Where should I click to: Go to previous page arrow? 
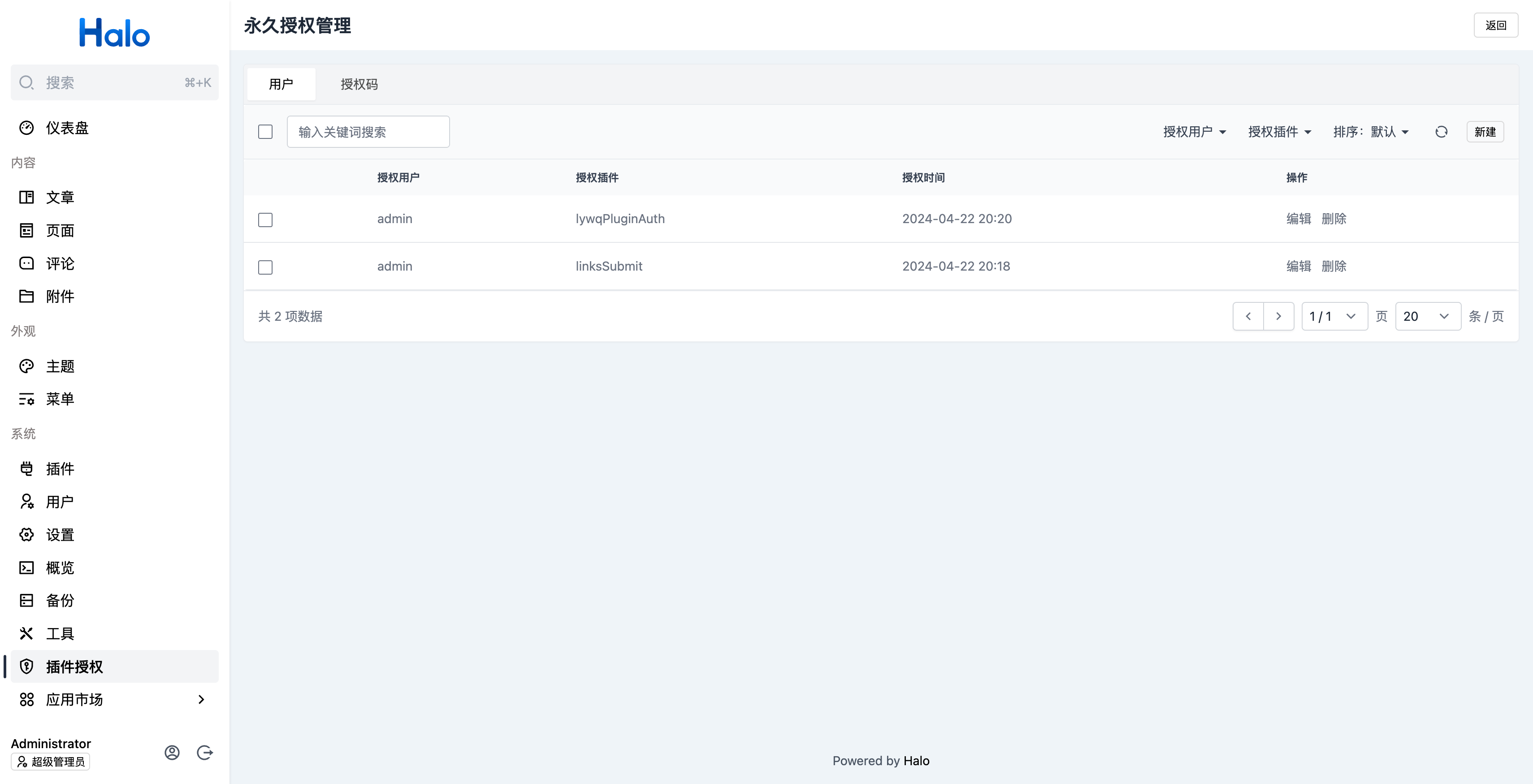click(x=1248, y=316)
